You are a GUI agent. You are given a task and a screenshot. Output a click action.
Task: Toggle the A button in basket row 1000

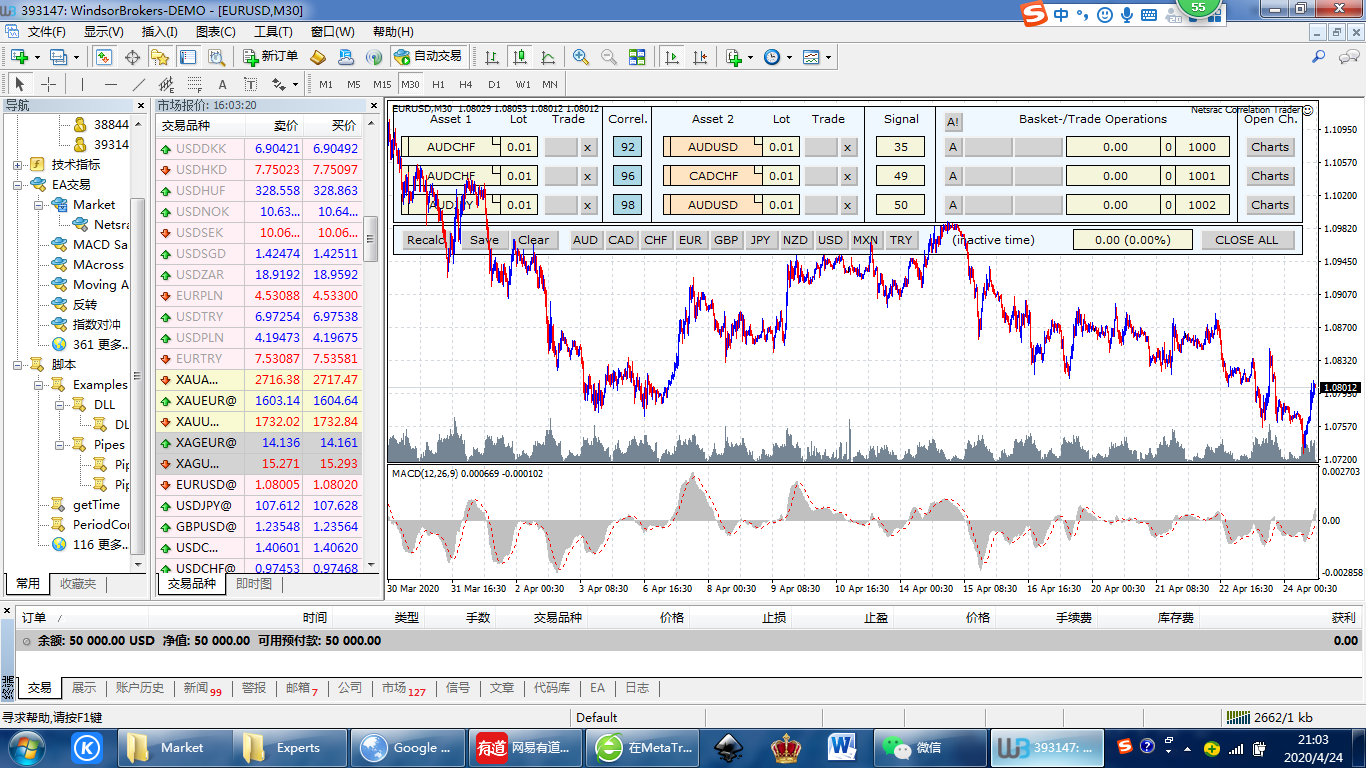click(953, 147)
